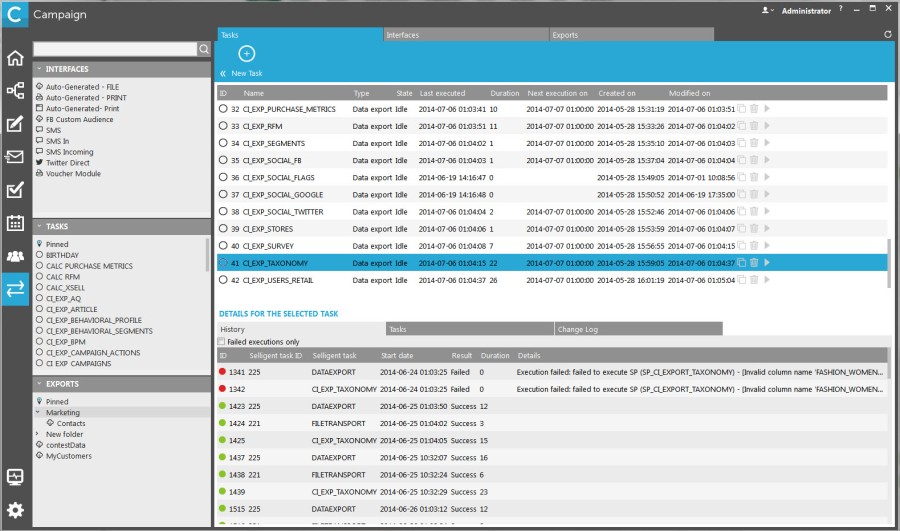Enable the Failed executions only checkbox

click(222, 342)
